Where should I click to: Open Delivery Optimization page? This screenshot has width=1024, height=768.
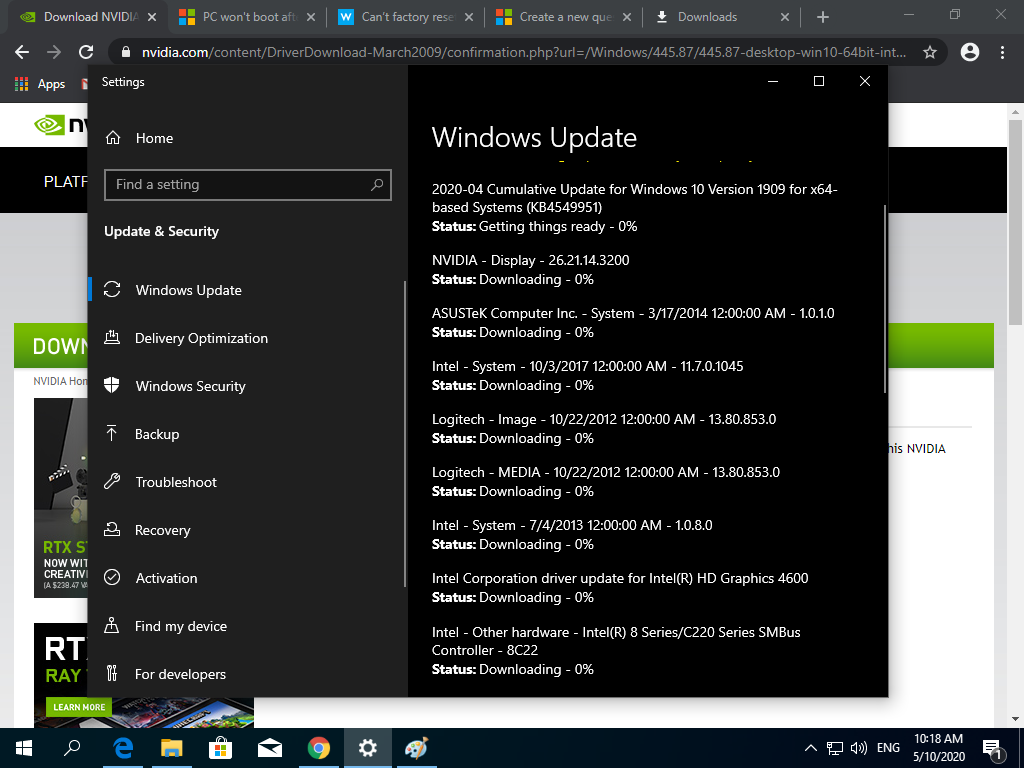201,338
